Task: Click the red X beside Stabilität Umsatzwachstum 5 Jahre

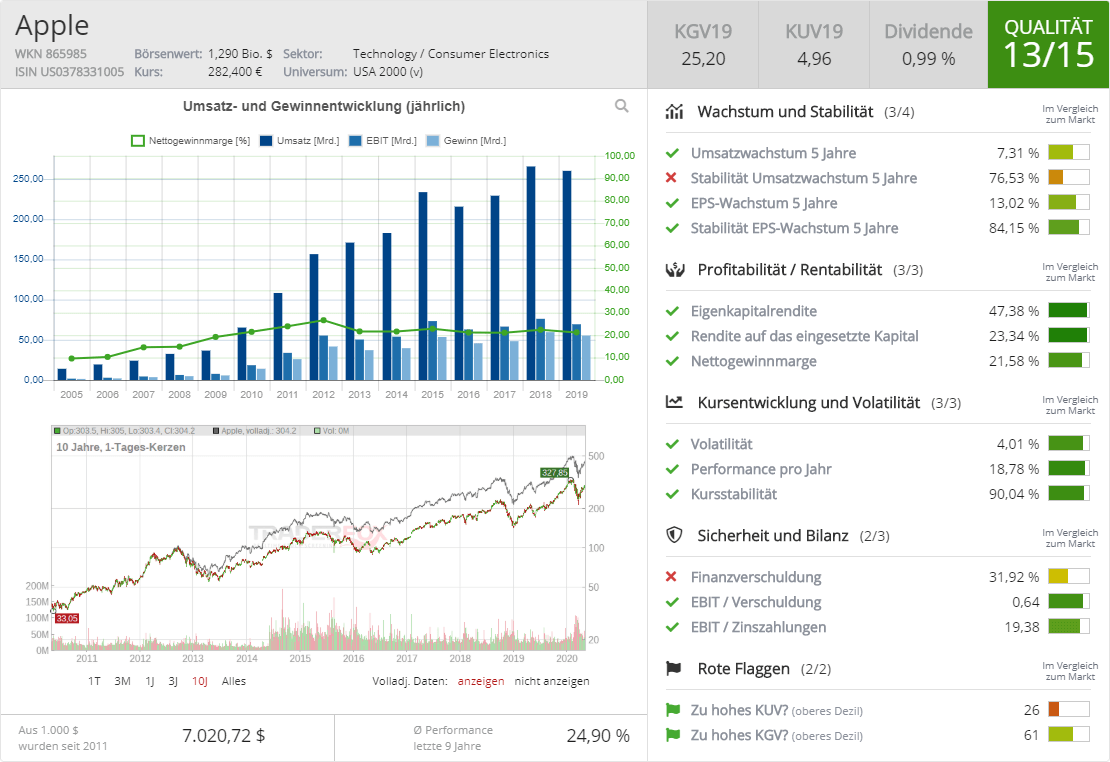Action: (672, 178)
